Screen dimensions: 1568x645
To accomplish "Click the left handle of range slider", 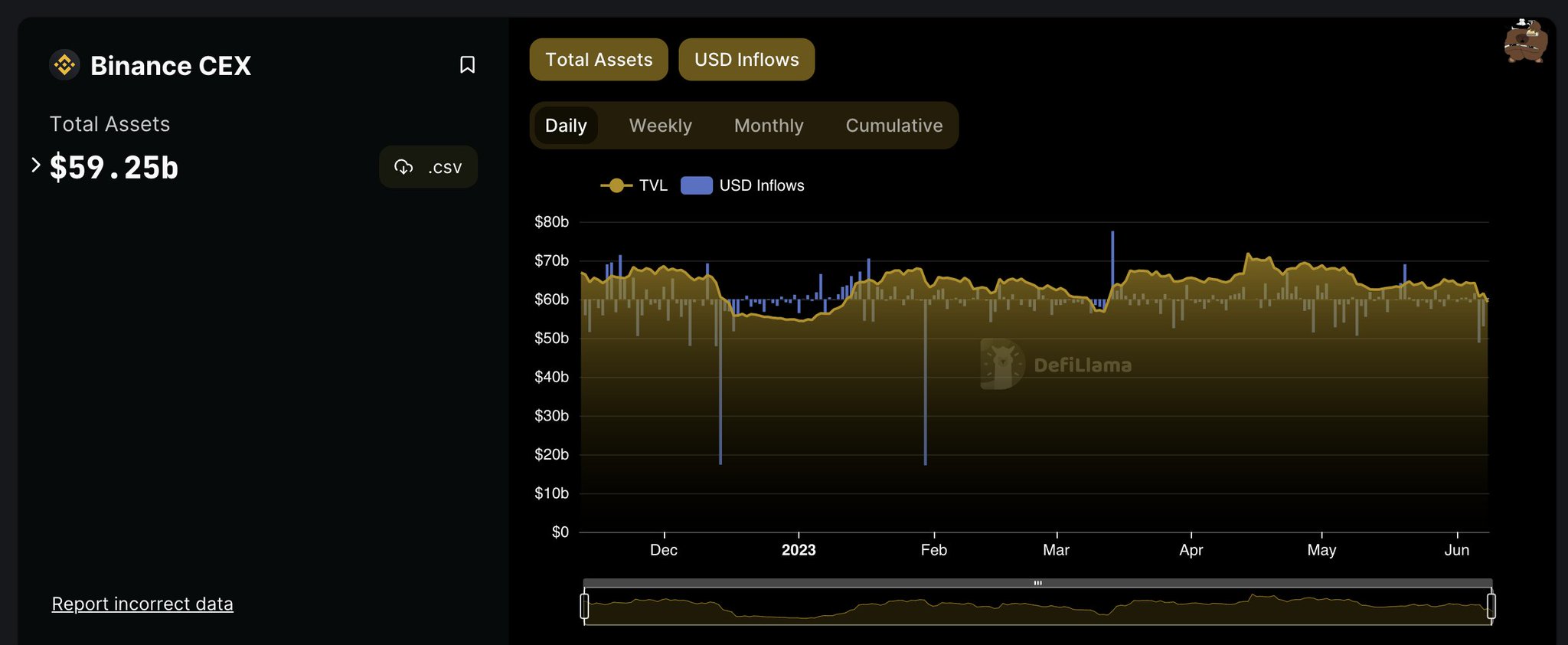I will point(584,606).
